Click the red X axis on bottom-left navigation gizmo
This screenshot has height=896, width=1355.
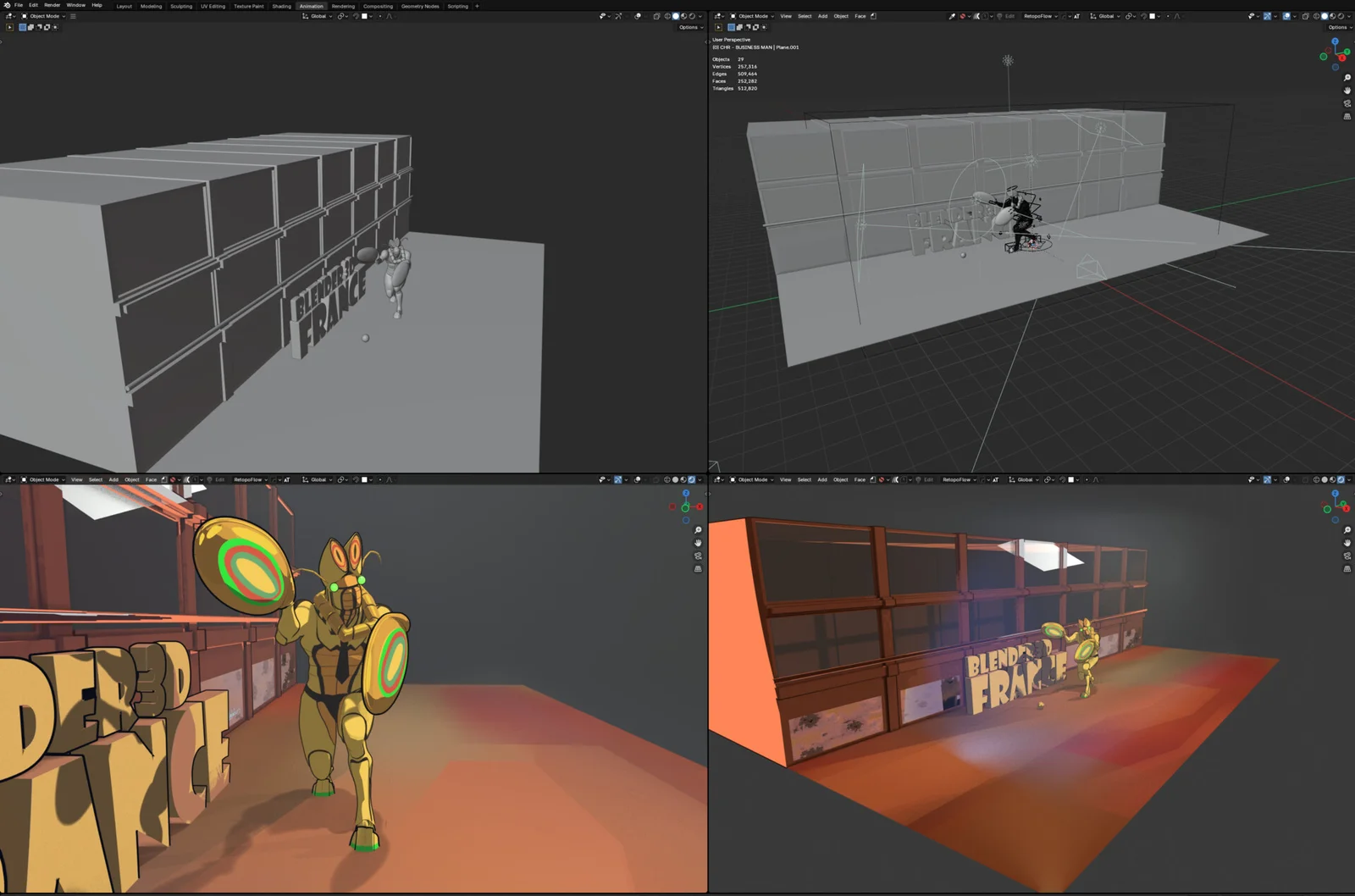click(x=700, y=506)
